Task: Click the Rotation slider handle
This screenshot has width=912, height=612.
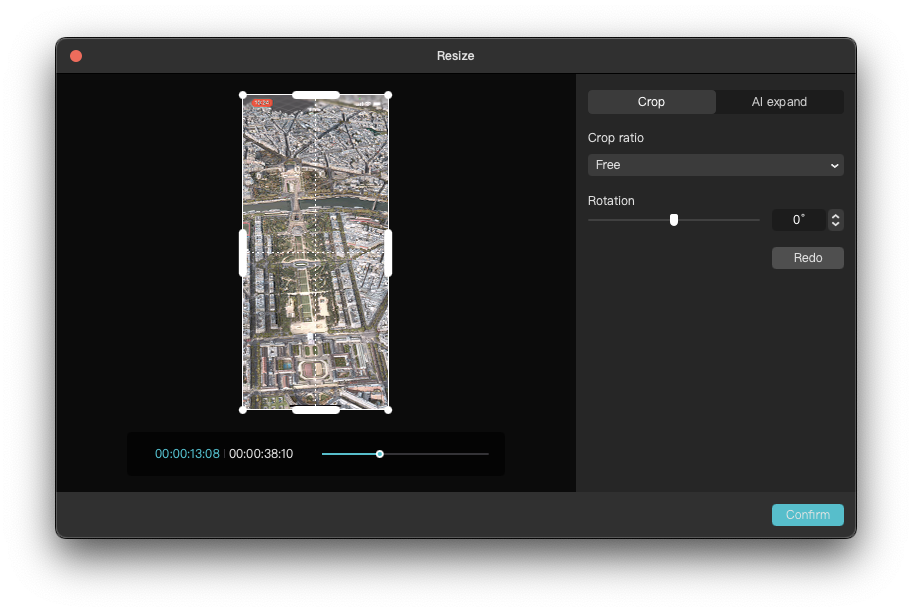Action: pos(674,220)
